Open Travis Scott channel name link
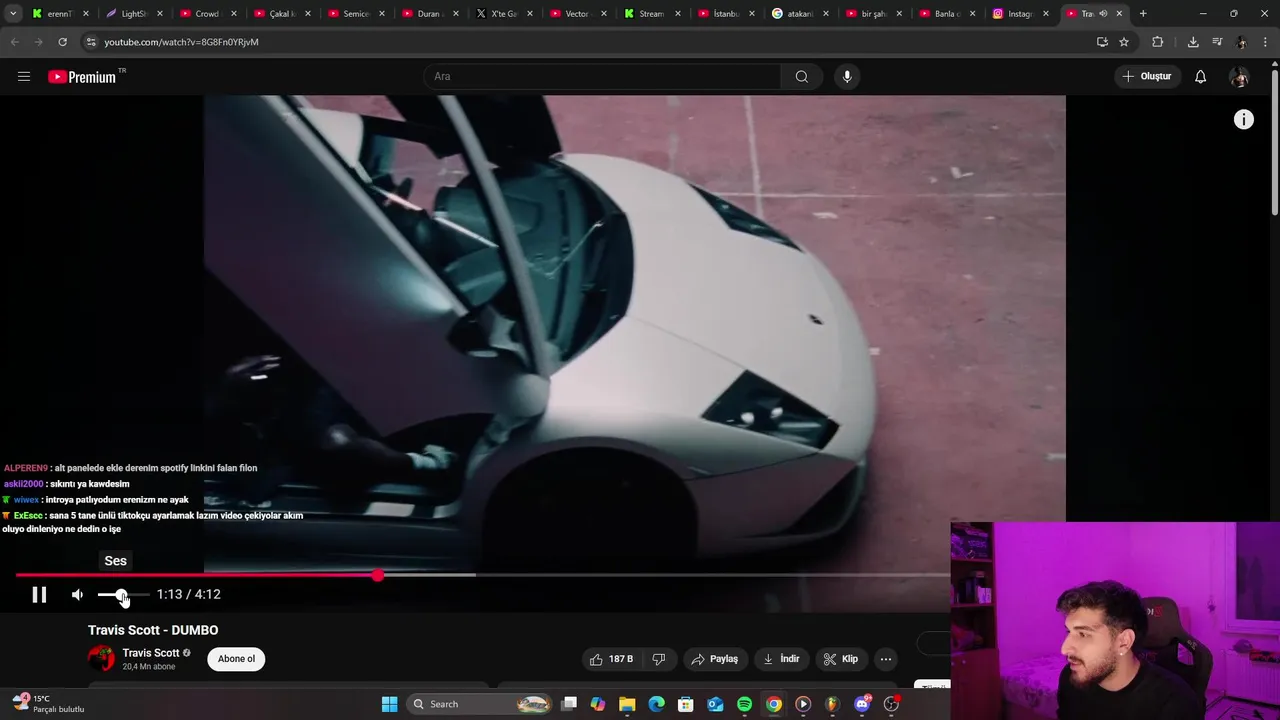 coord(151,653)
